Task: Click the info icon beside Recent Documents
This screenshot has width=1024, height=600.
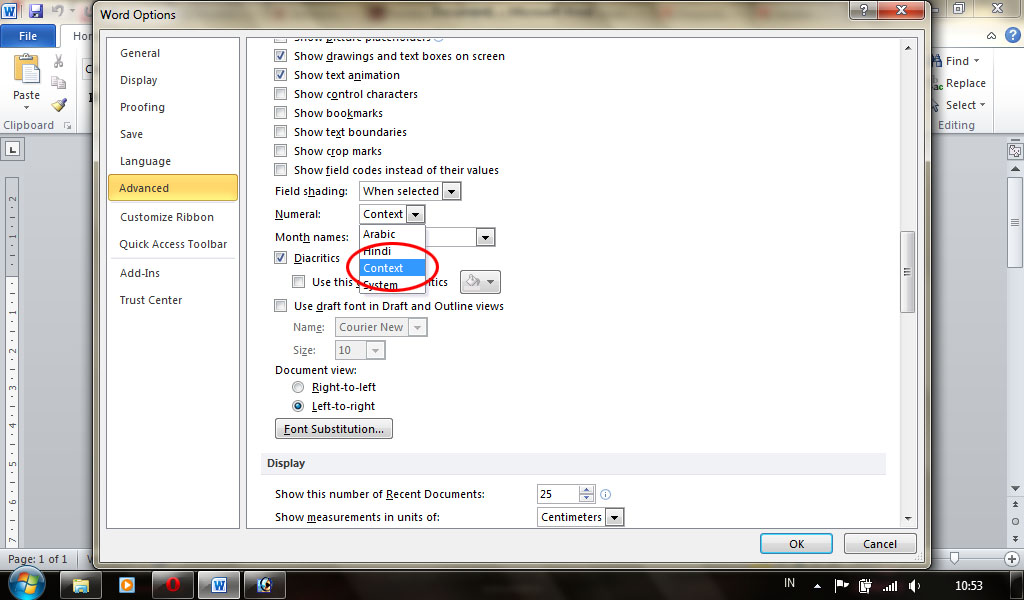Action: 605,494
